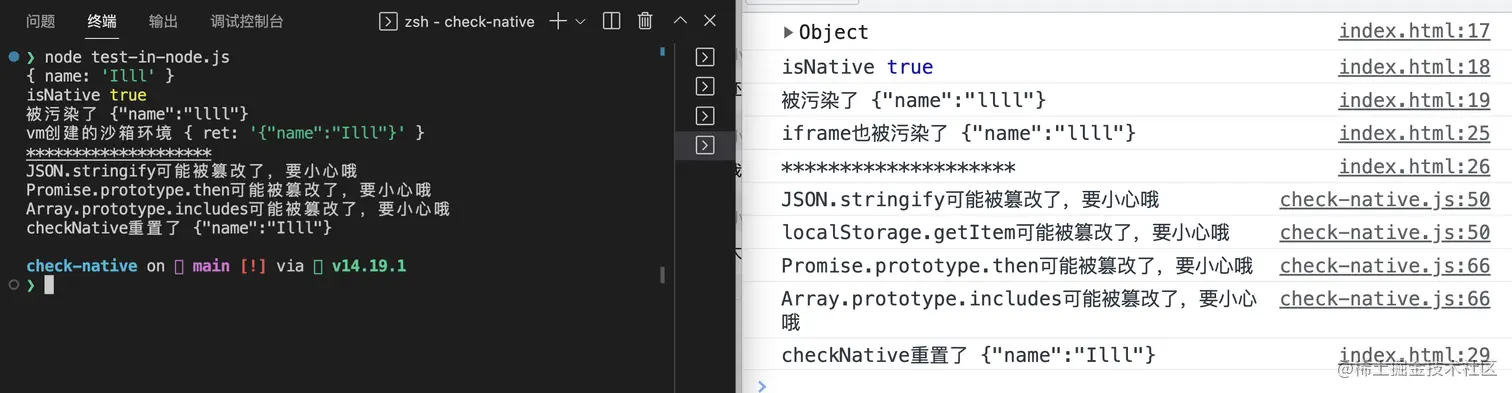Follow check-native.js:50 link beside JSON.stringify

[1385, 200]
